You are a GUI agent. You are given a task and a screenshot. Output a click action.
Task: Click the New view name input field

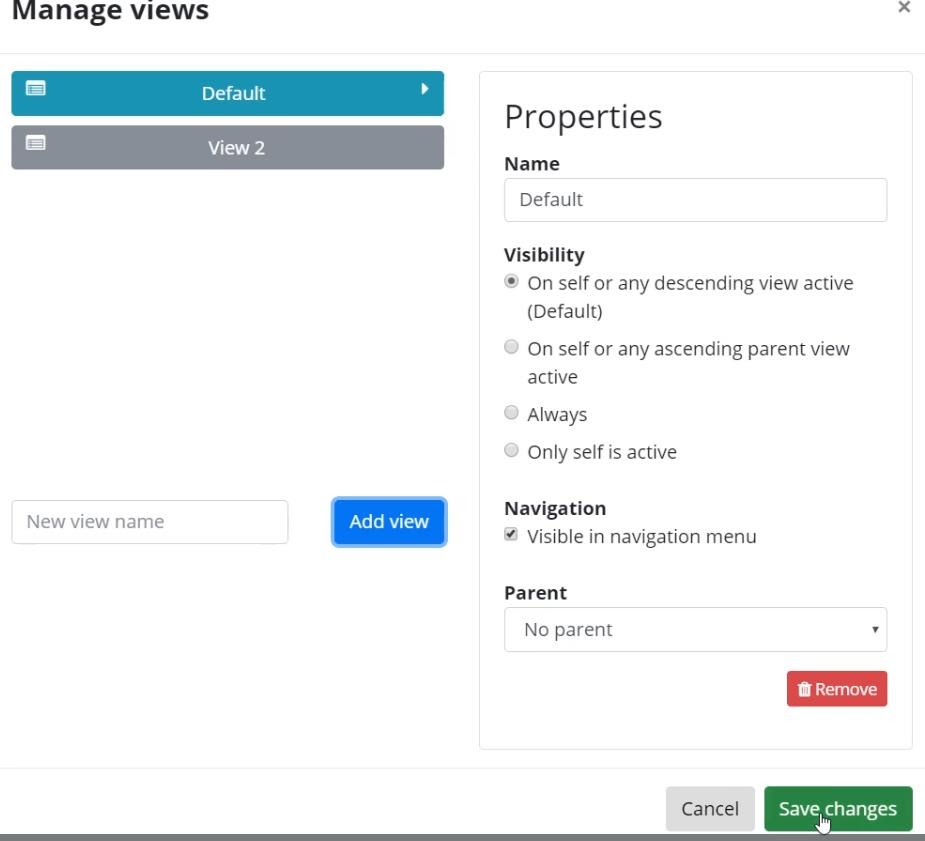[x=148, y=521]
